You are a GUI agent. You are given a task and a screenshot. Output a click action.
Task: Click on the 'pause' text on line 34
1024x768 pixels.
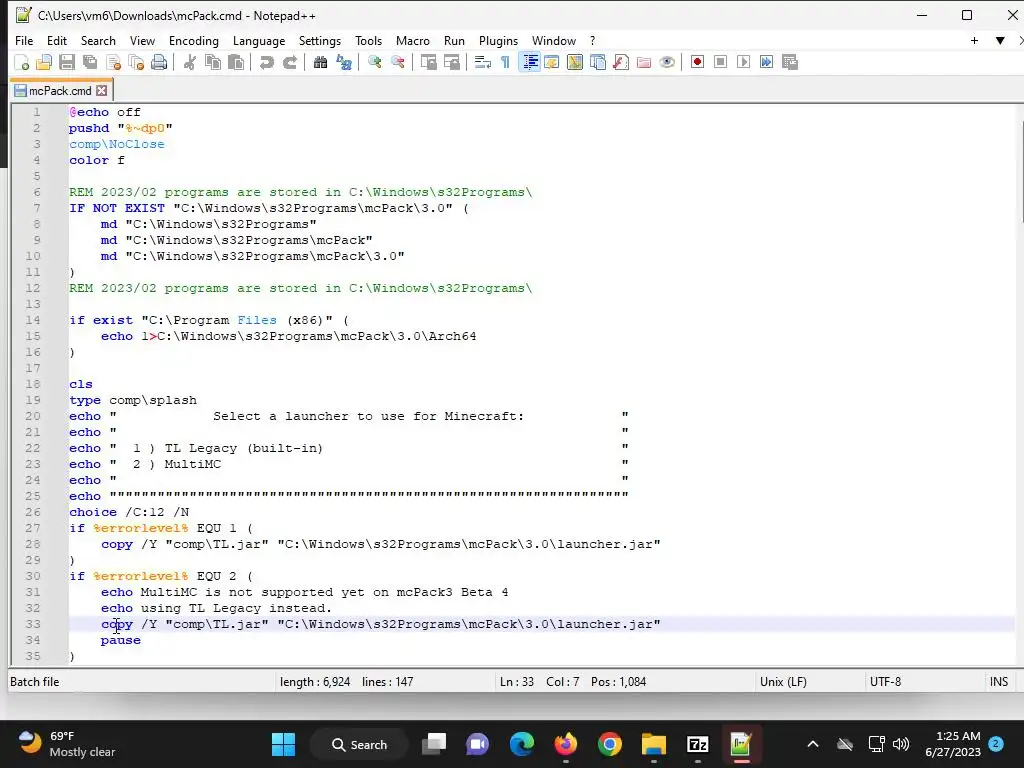(x=121, y=640)
